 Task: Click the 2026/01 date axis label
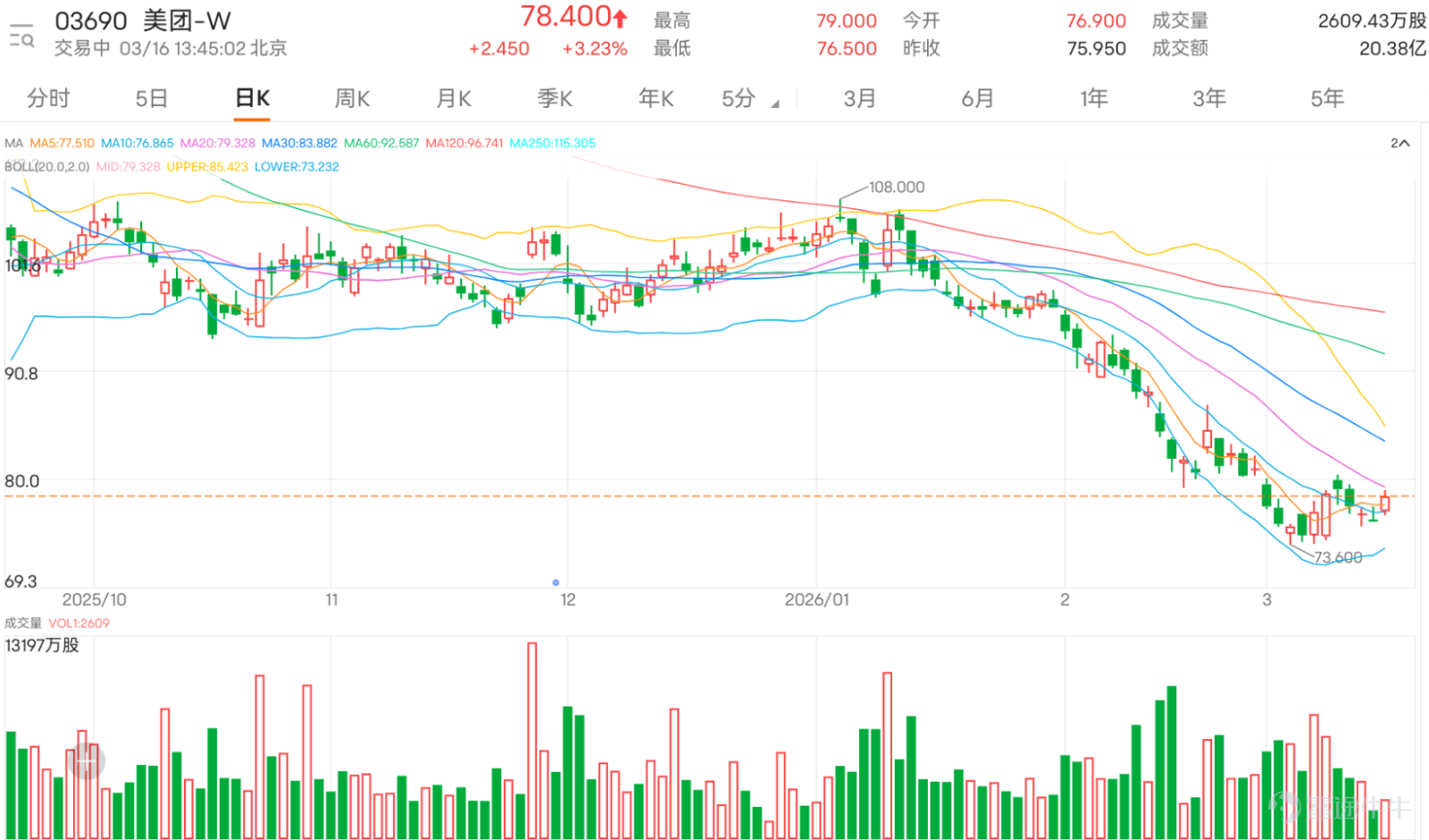[816, 600]
